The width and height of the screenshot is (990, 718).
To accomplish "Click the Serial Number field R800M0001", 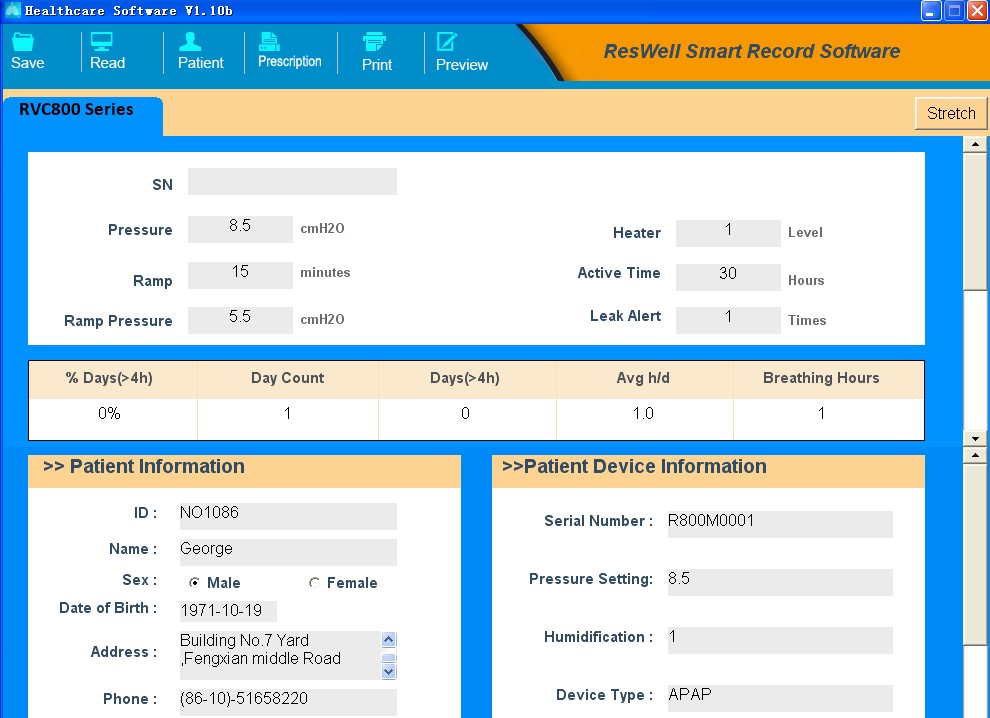I will (x=780, y=524).
